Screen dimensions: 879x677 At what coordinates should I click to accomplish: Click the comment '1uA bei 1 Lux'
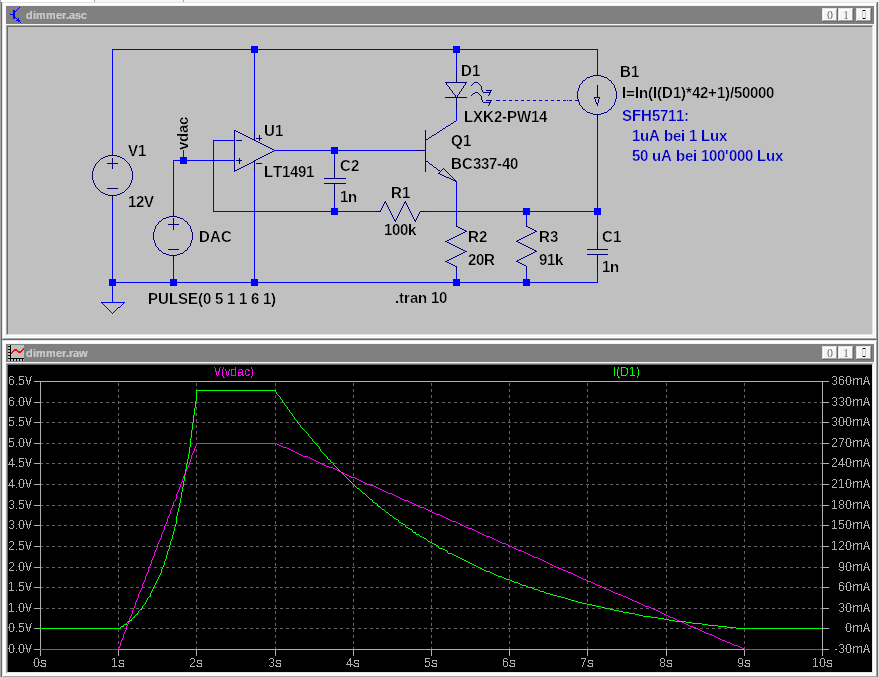(x=679, y=136)
